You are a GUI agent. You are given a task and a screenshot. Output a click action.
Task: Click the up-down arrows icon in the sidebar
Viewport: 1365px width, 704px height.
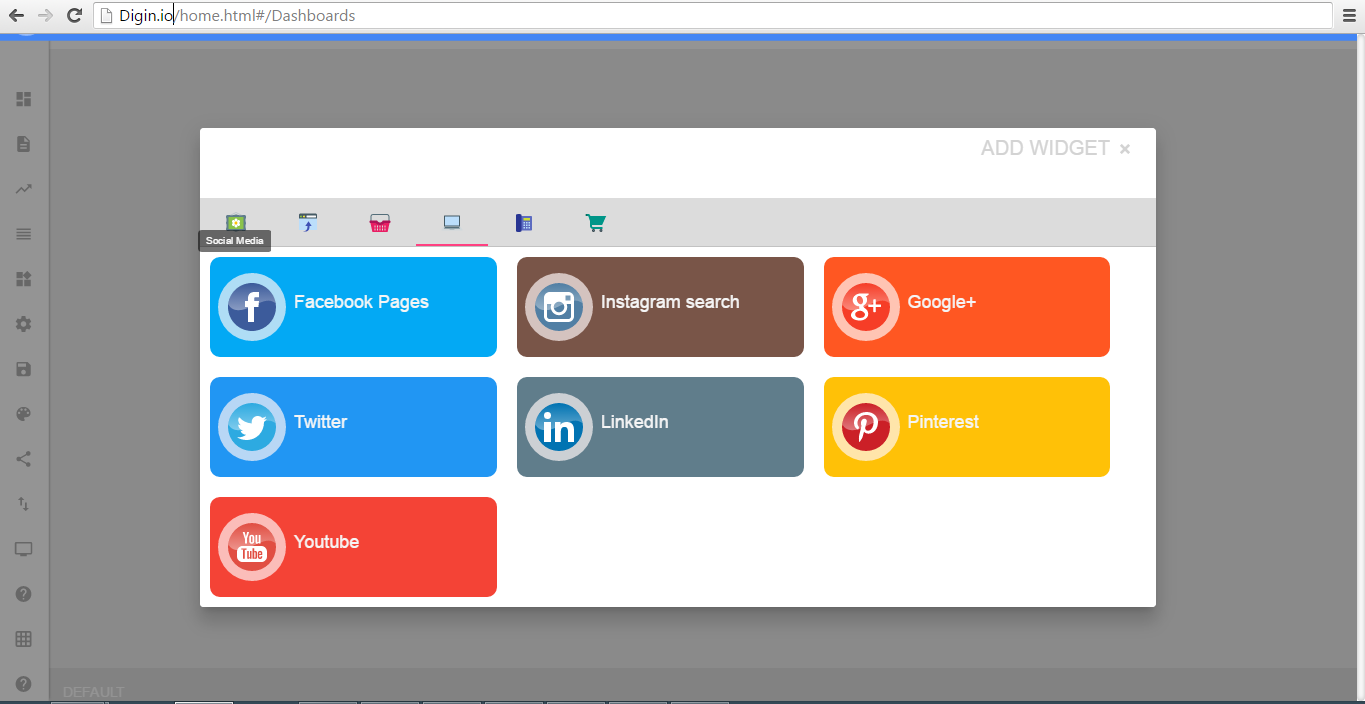click(x=24, y=504)
